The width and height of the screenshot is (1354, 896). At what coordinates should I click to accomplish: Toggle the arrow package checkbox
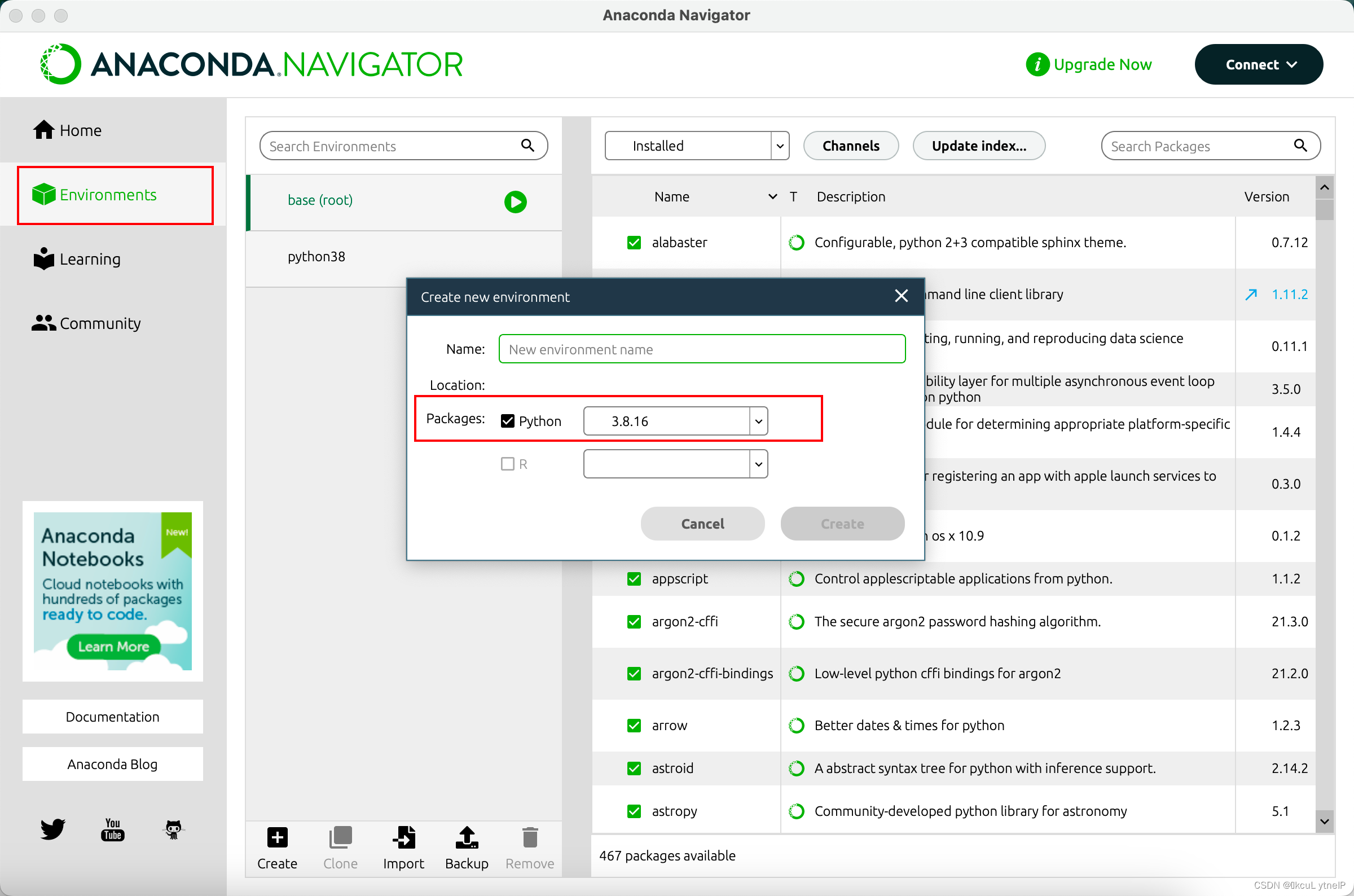634,726
